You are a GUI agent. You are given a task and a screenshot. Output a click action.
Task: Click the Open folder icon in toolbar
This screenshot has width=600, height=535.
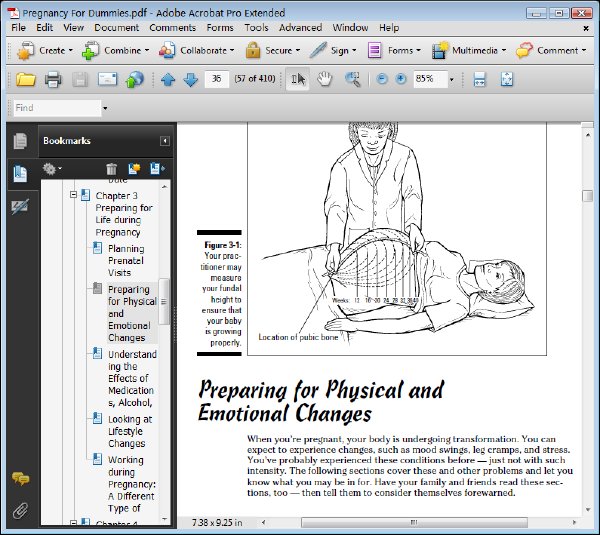(x=26, y=80)
